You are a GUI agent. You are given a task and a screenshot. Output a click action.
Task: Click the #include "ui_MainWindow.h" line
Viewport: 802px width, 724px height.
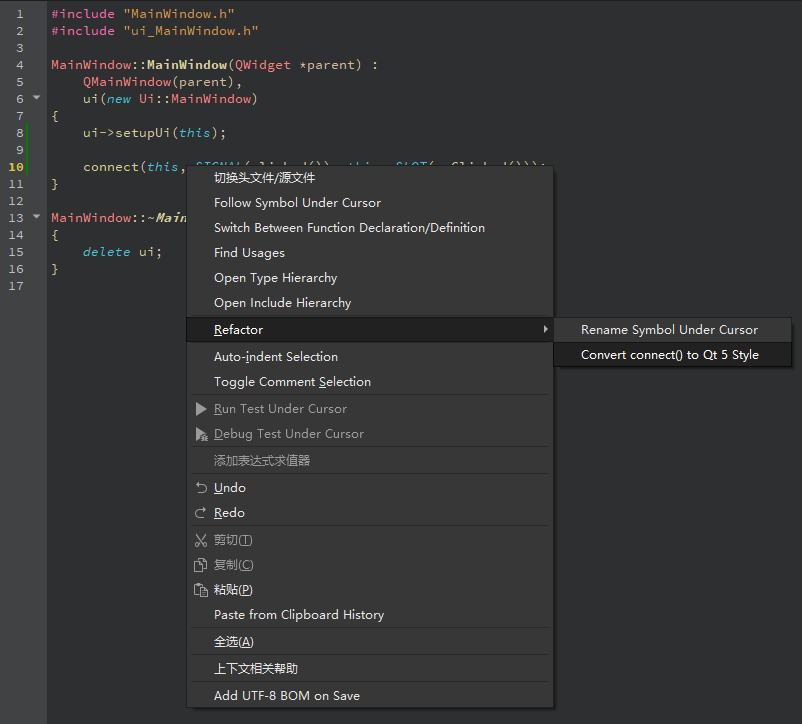point(155,31)
